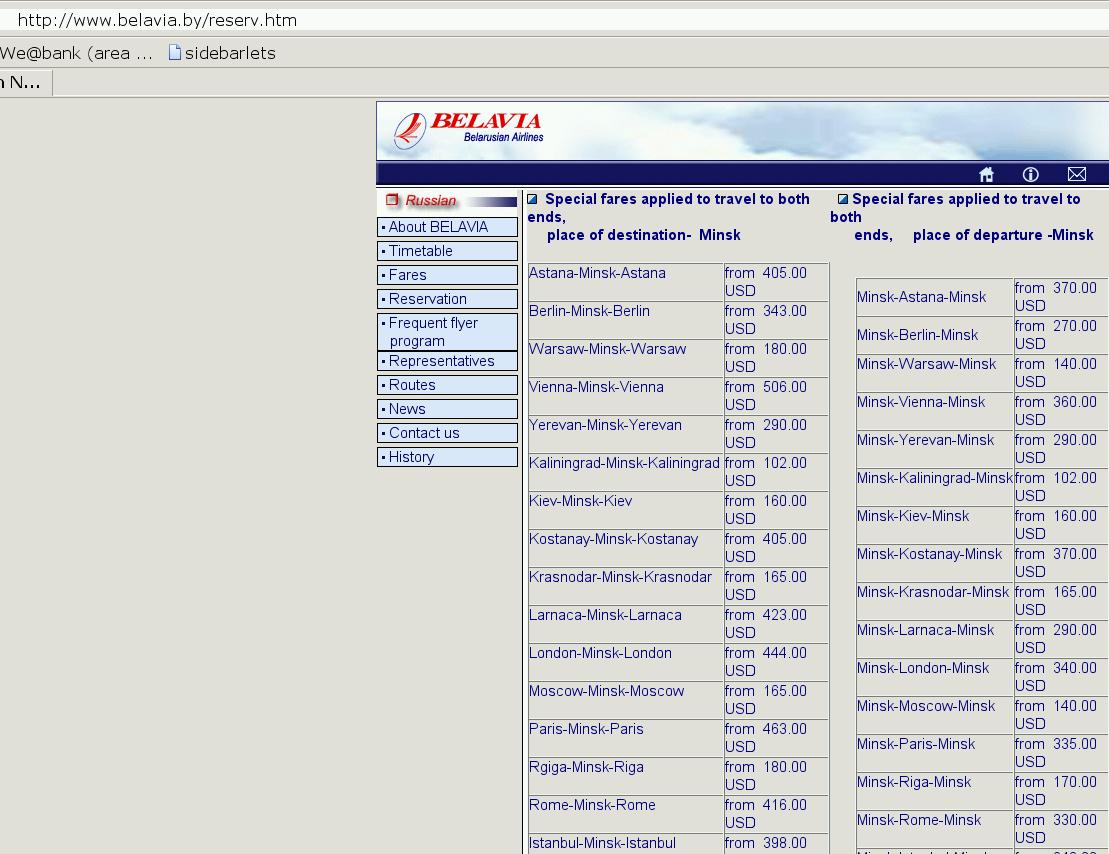The width and height of the screenshot is (1109, 854).
Task: Click the home icon in navigation bar
Action: [x=986, y=175]
